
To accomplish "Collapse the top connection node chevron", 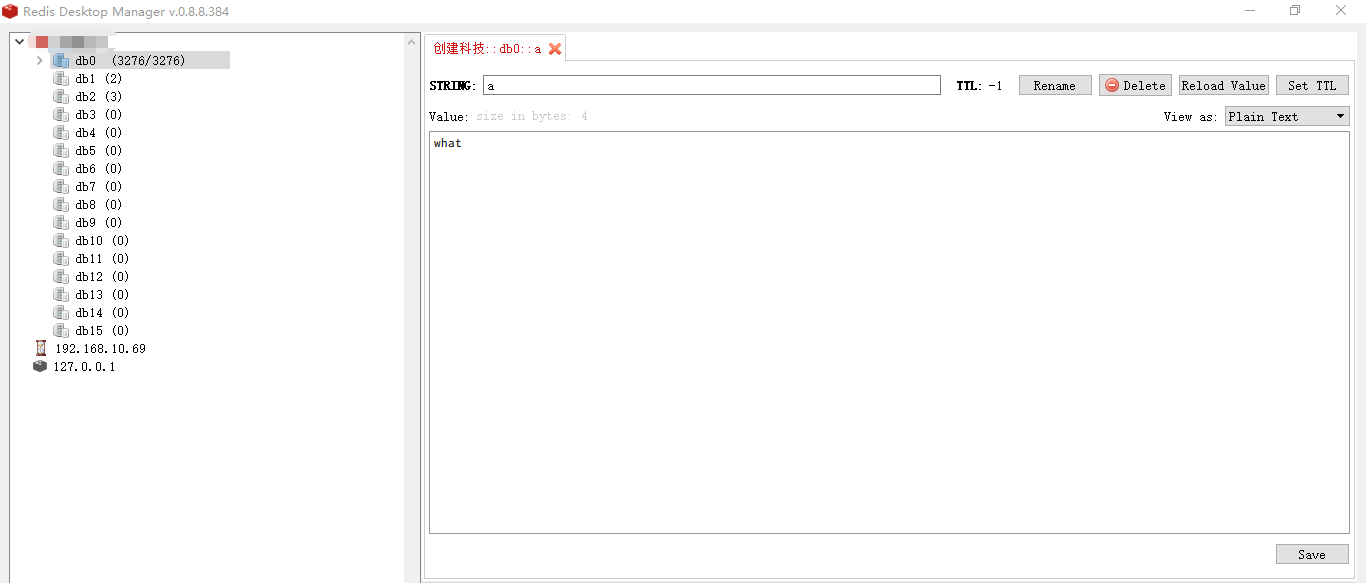I will click(19, 42).
